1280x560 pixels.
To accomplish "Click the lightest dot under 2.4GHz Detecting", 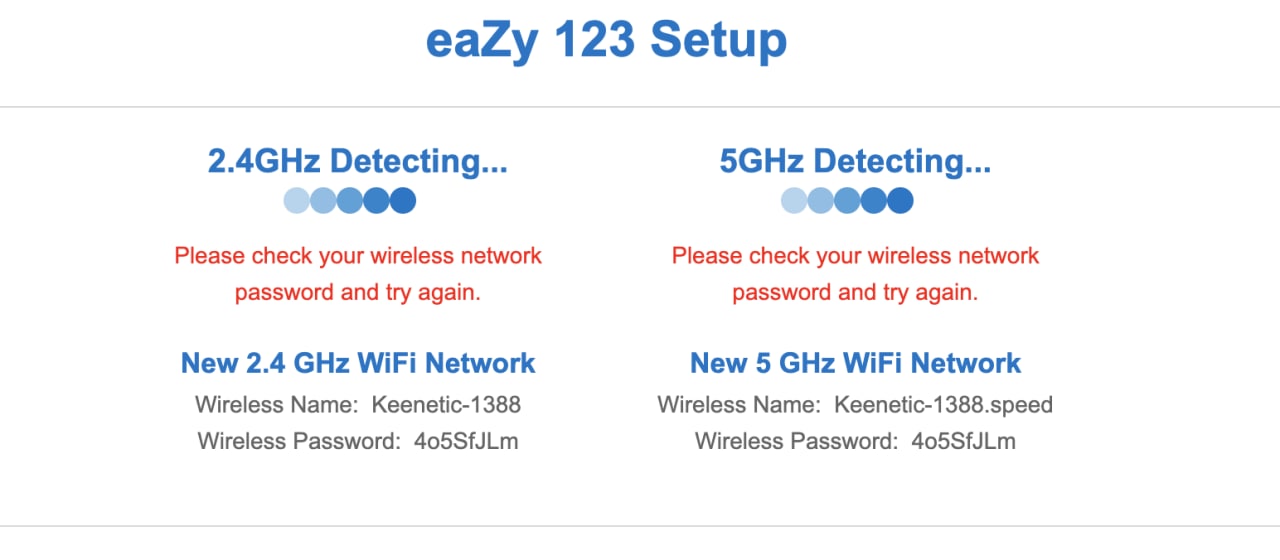I will coord(297,201).
